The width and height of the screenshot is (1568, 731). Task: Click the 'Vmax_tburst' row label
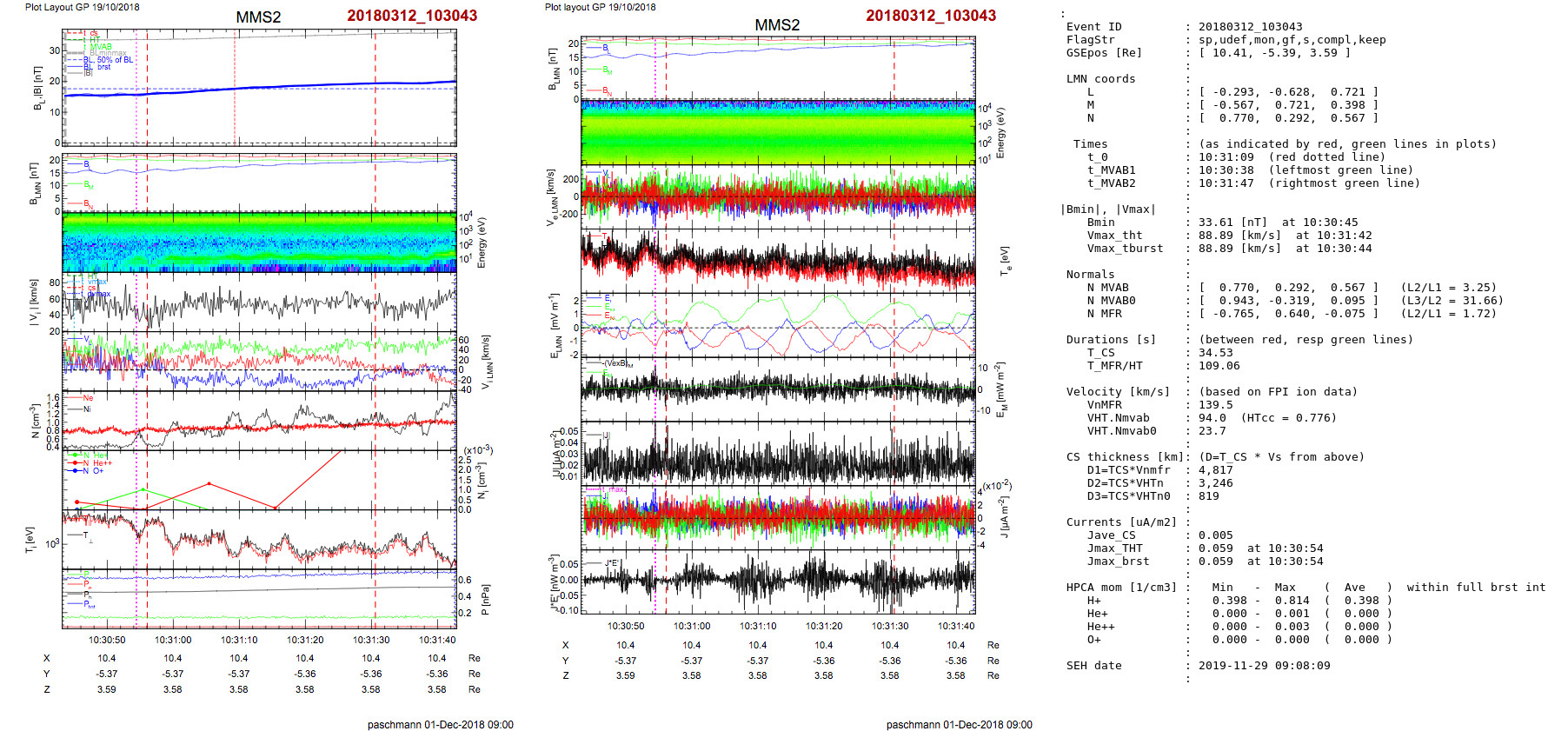pyautogui.click(x=1125, y=249)
